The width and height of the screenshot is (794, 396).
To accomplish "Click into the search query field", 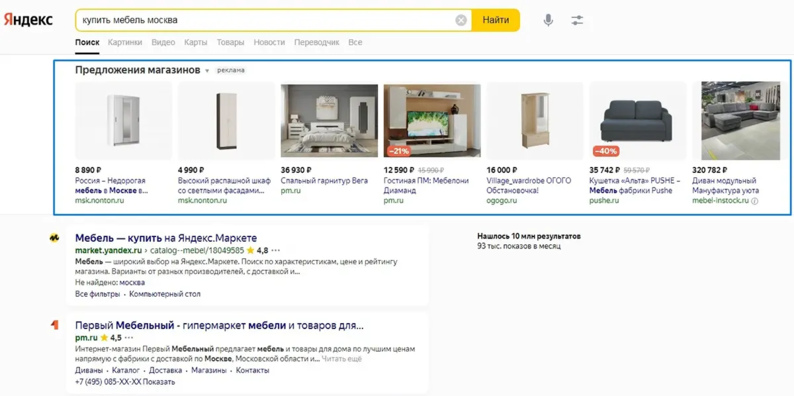I will coord(266,20).
